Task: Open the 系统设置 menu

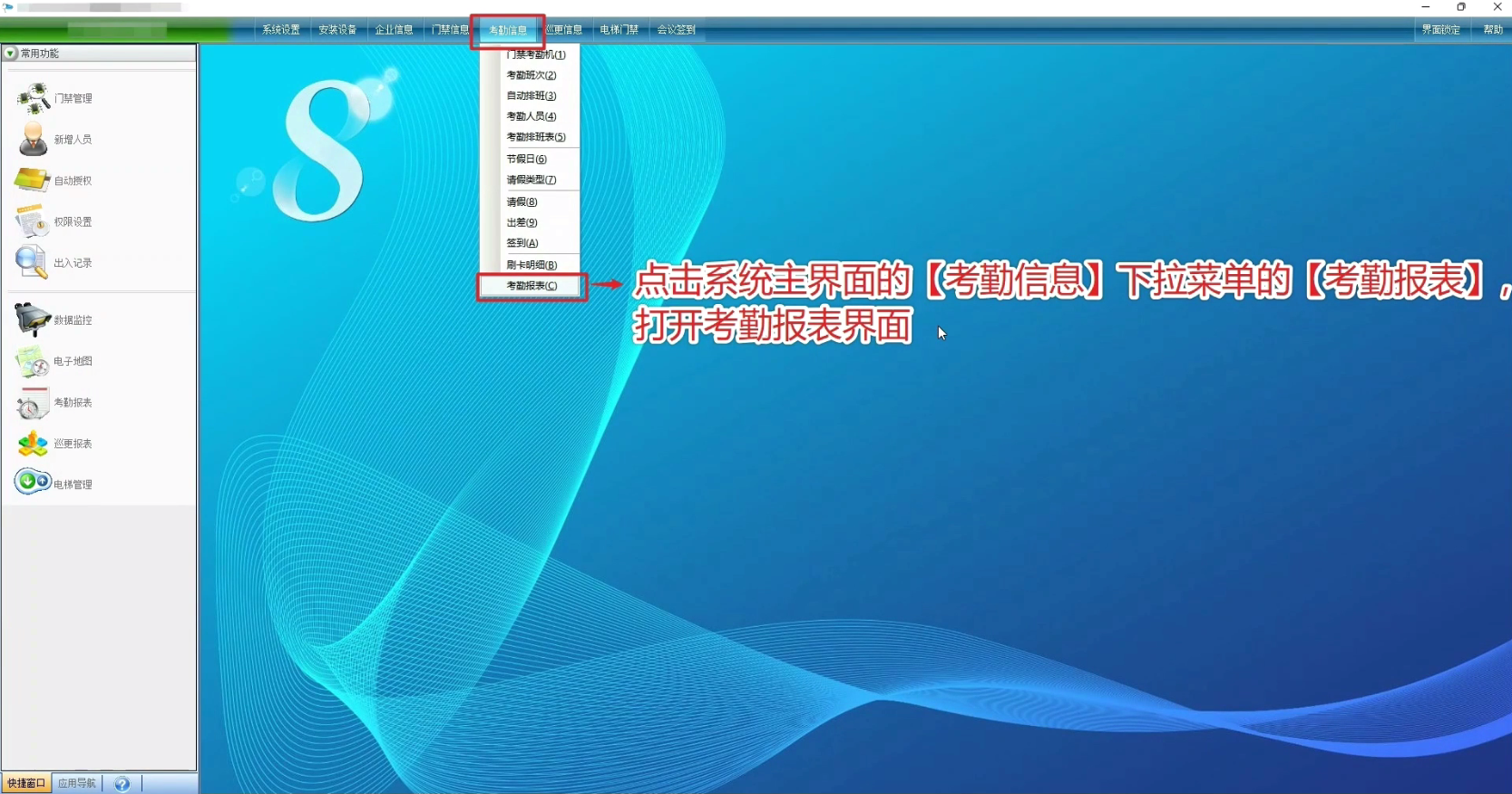Action: click(x=281, y=30)
